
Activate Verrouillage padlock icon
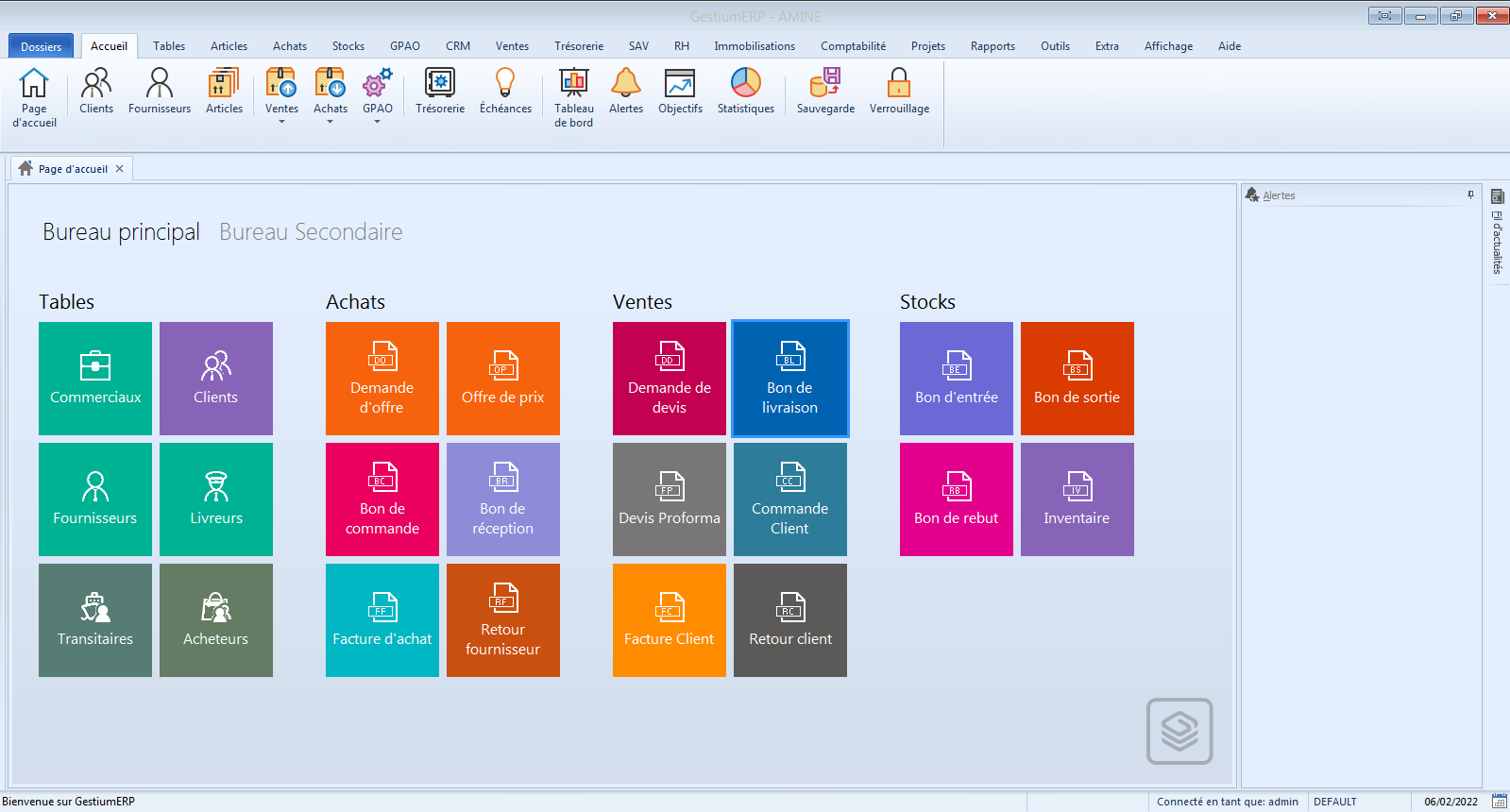click(x=899, y=92)
